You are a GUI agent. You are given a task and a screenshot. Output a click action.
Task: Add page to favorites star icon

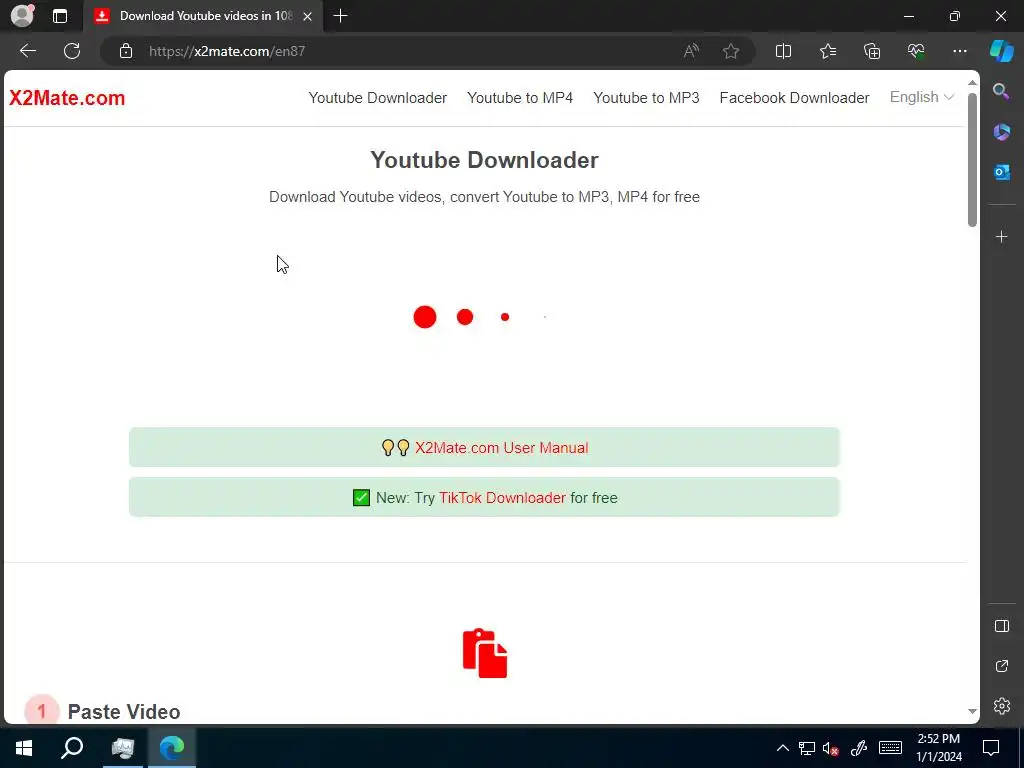coord(731,51)
